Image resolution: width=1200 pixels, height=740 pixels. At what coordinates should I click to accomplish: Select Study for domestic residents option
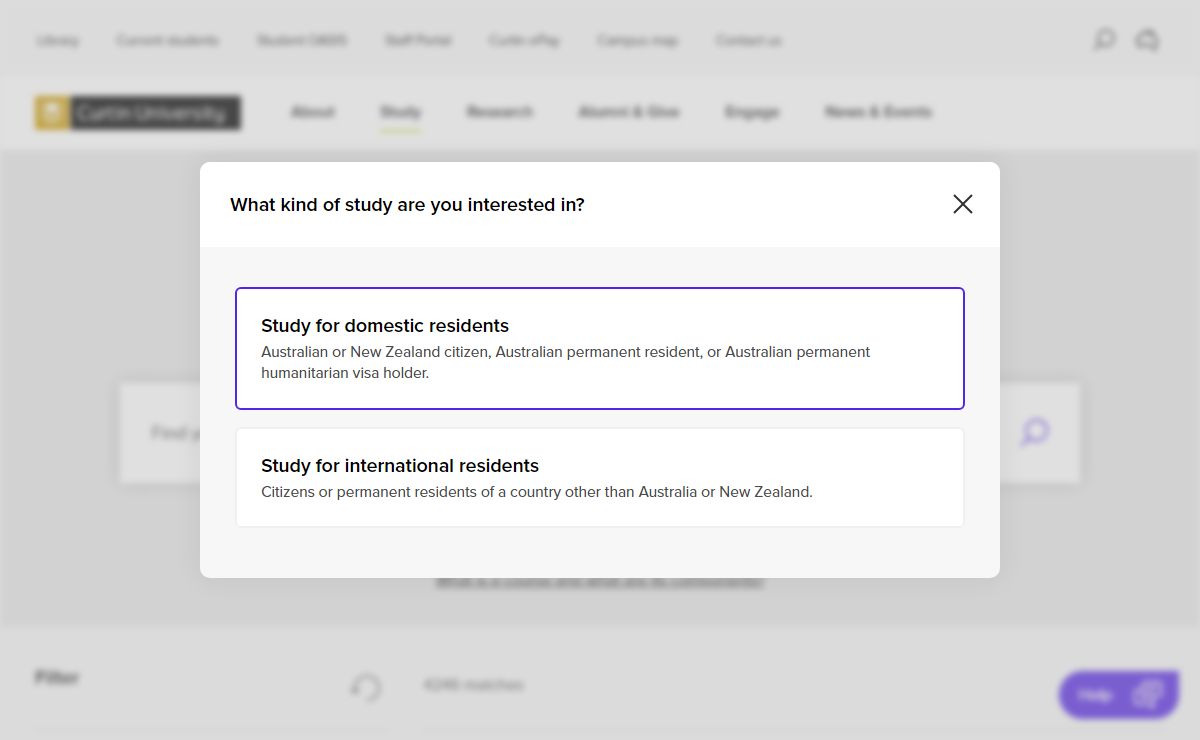tap(600, 348)
